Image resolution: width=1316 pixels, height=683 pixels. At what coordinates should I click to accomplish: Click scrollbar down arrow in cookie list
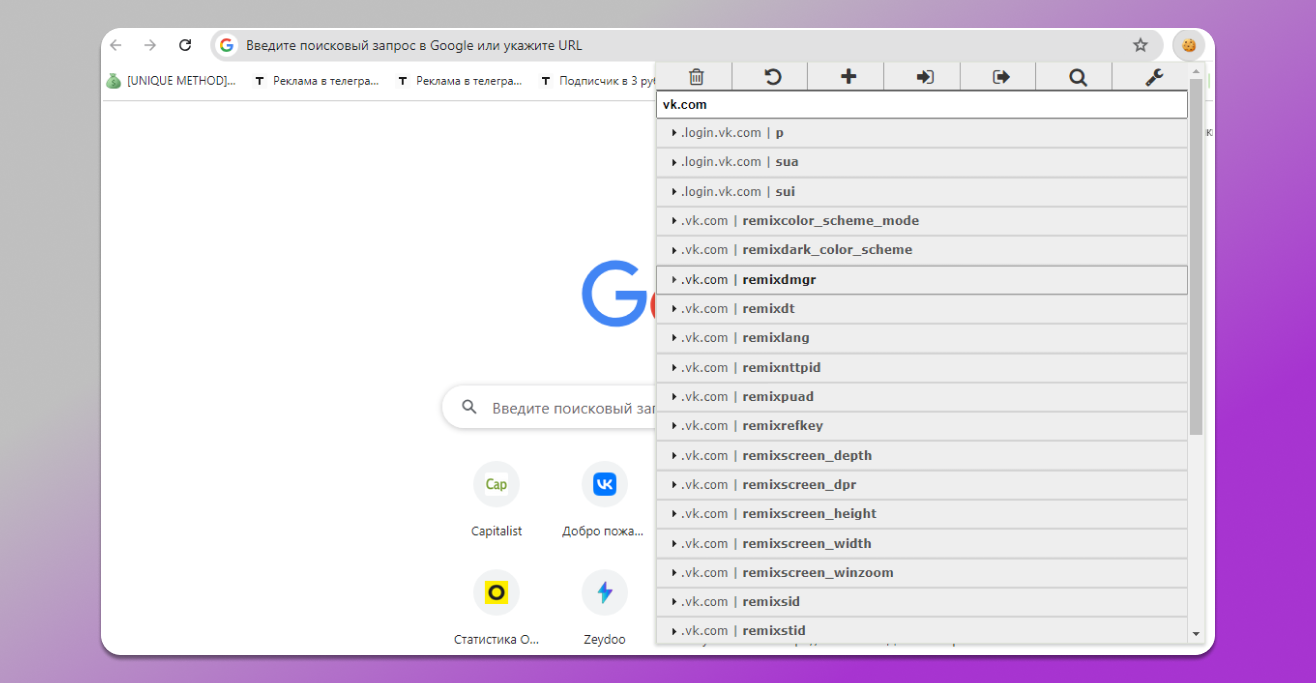coord(1196,633)
